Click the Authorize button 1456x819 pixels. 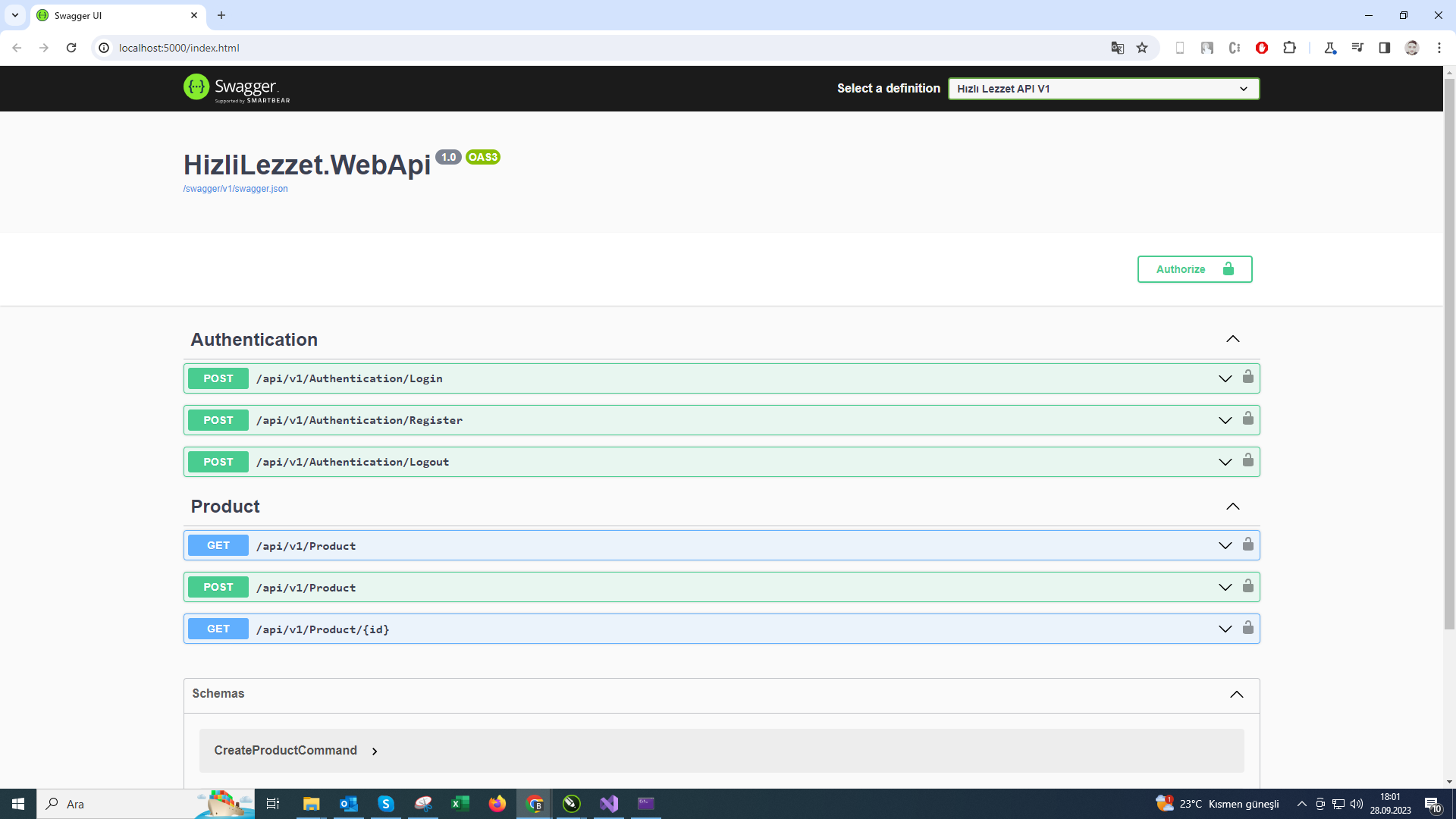point(1194,269)
